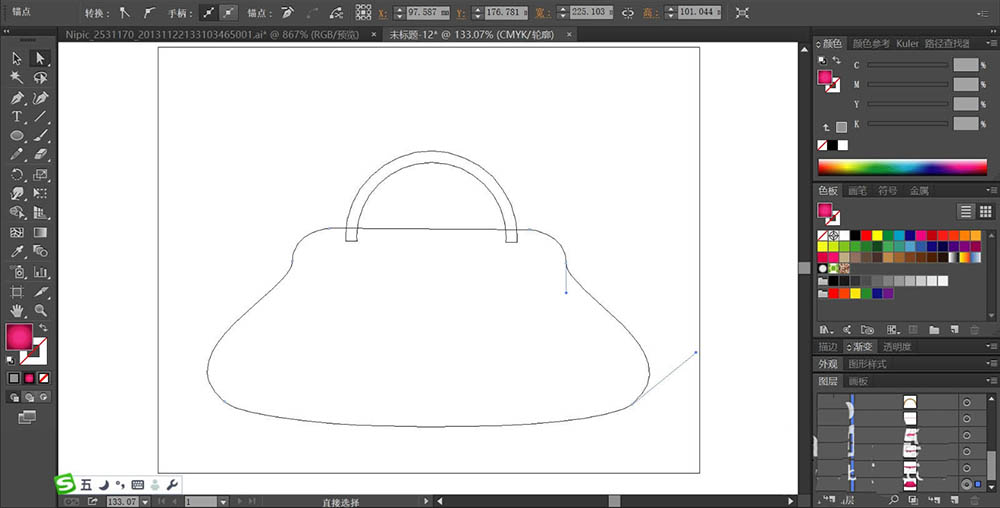The width and height of the screenshot is (1000, 508).
Task: Click the Isolate selected object icon
Action: click(742, 12)
